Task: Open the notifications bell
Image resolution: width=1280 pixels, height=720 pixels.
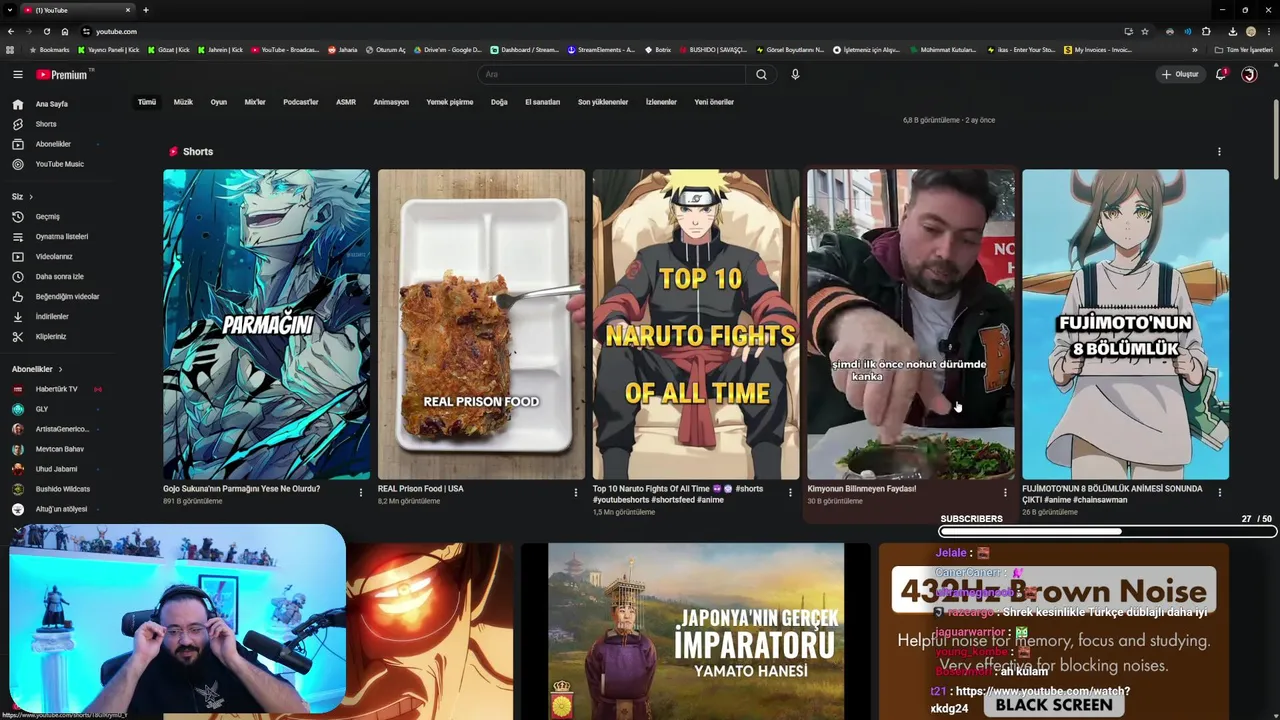Action: click(x=1220, y=74)
